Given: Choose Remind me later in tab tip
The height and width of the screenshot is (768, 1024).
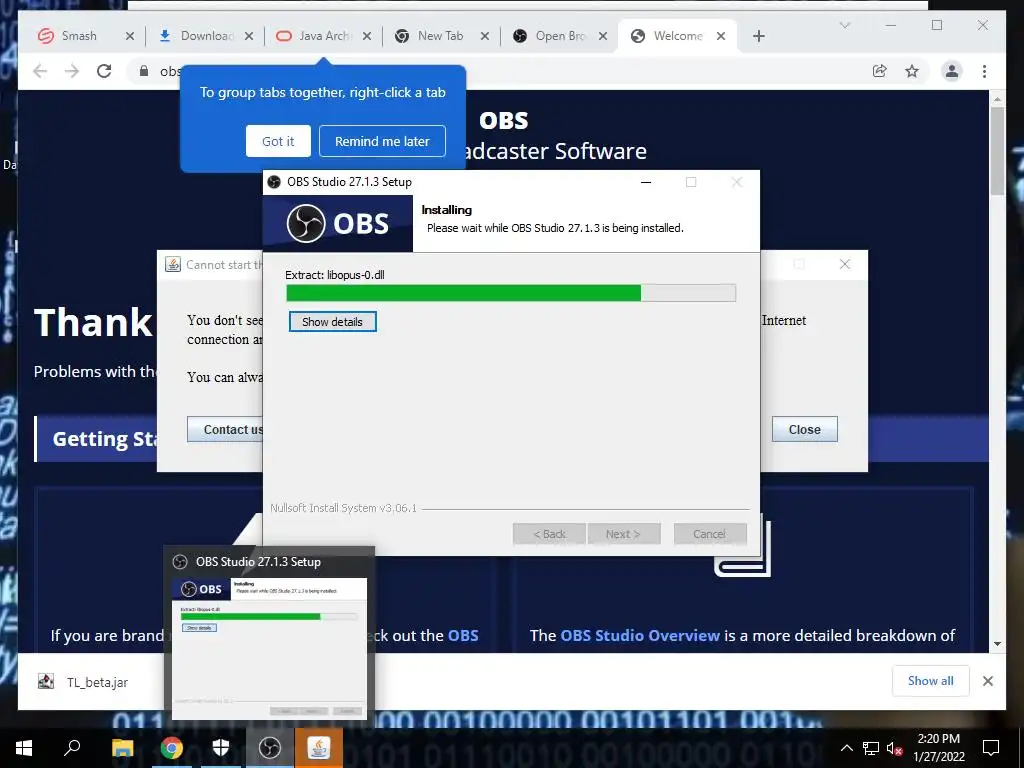Looking at the screenshot, I should [382, 141].
